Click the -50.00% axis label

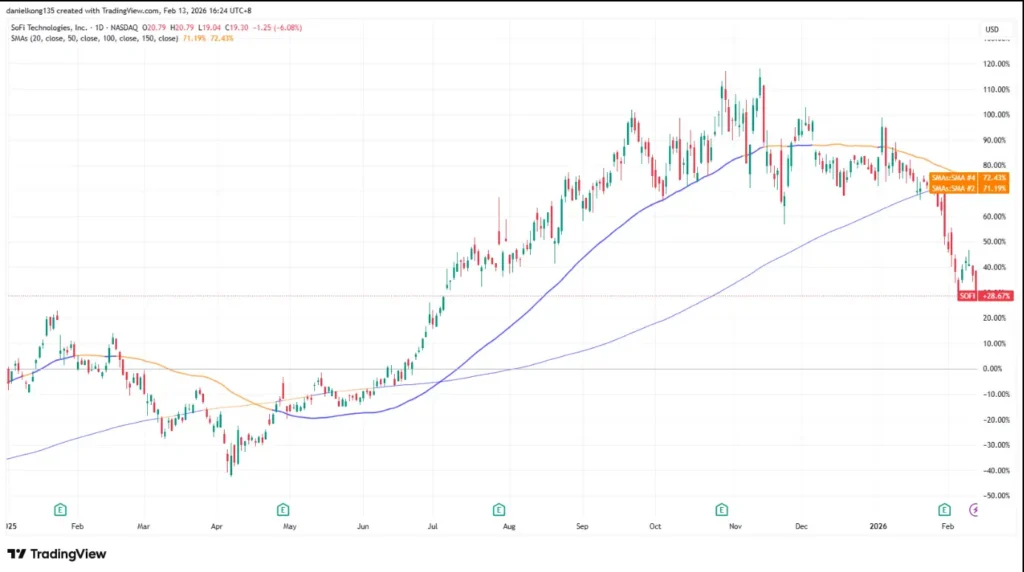(x=997, y=496)
